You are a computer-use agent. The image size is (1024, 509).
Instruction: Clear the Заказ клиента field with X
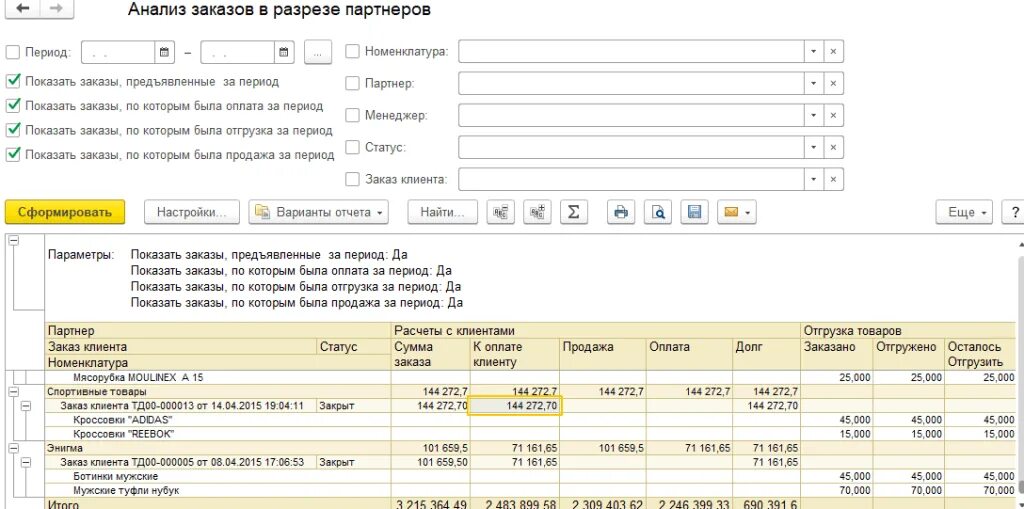833,180
